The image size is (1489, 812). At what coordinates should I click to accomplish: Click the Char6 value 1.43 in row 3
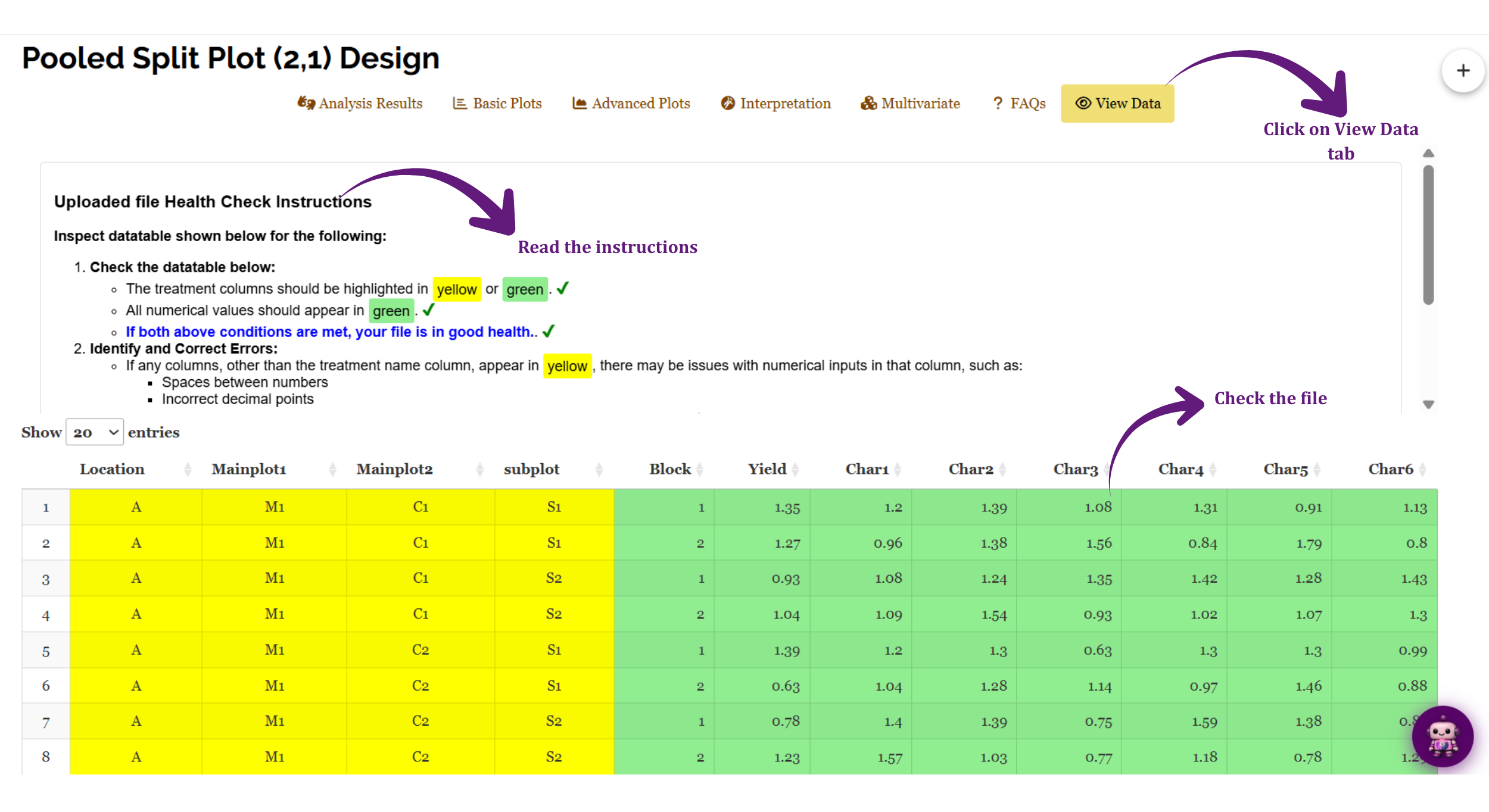(x=1414, y=579)
